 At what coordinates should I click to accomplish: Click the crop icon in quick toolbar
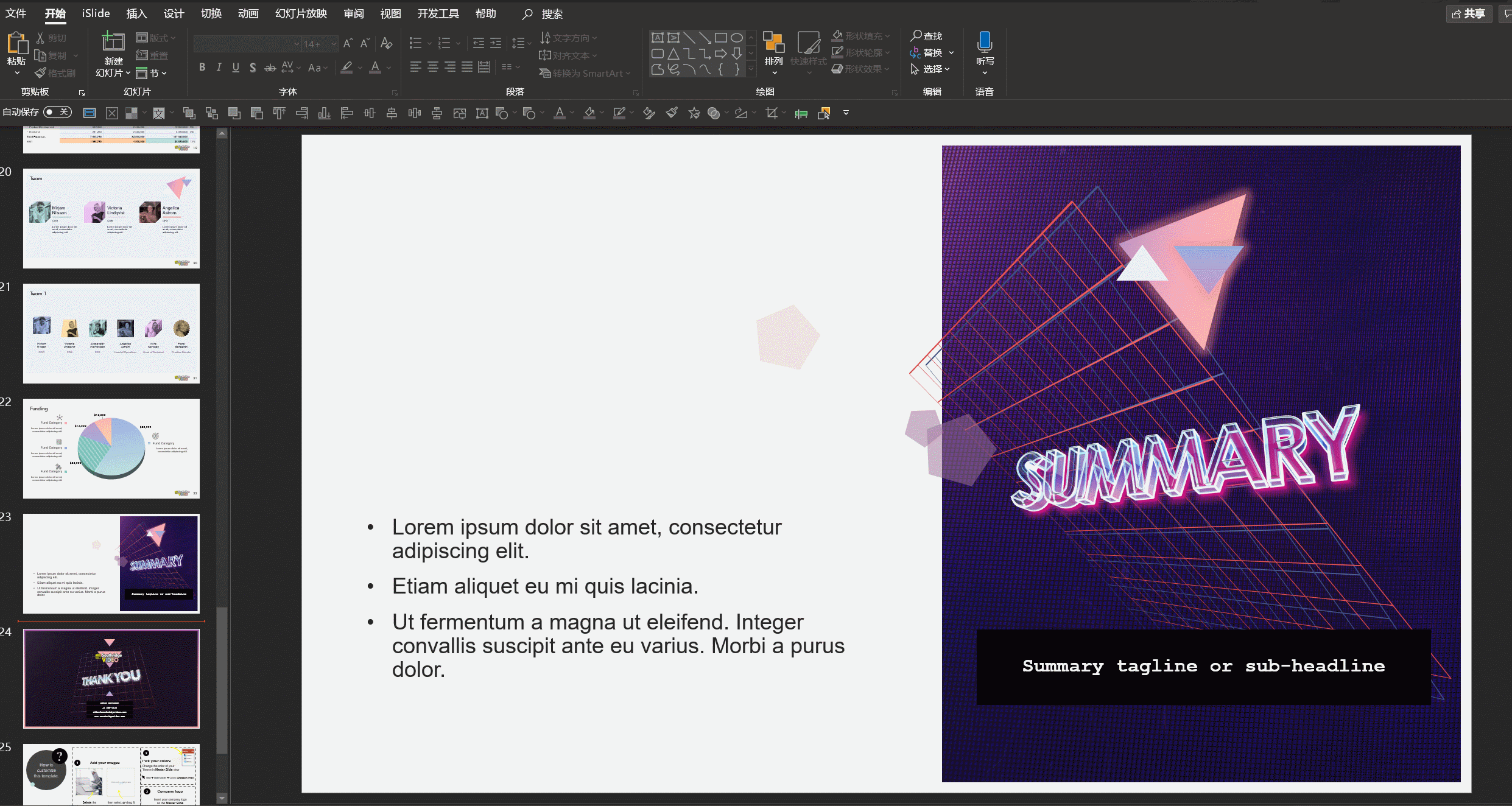point(772,113)
